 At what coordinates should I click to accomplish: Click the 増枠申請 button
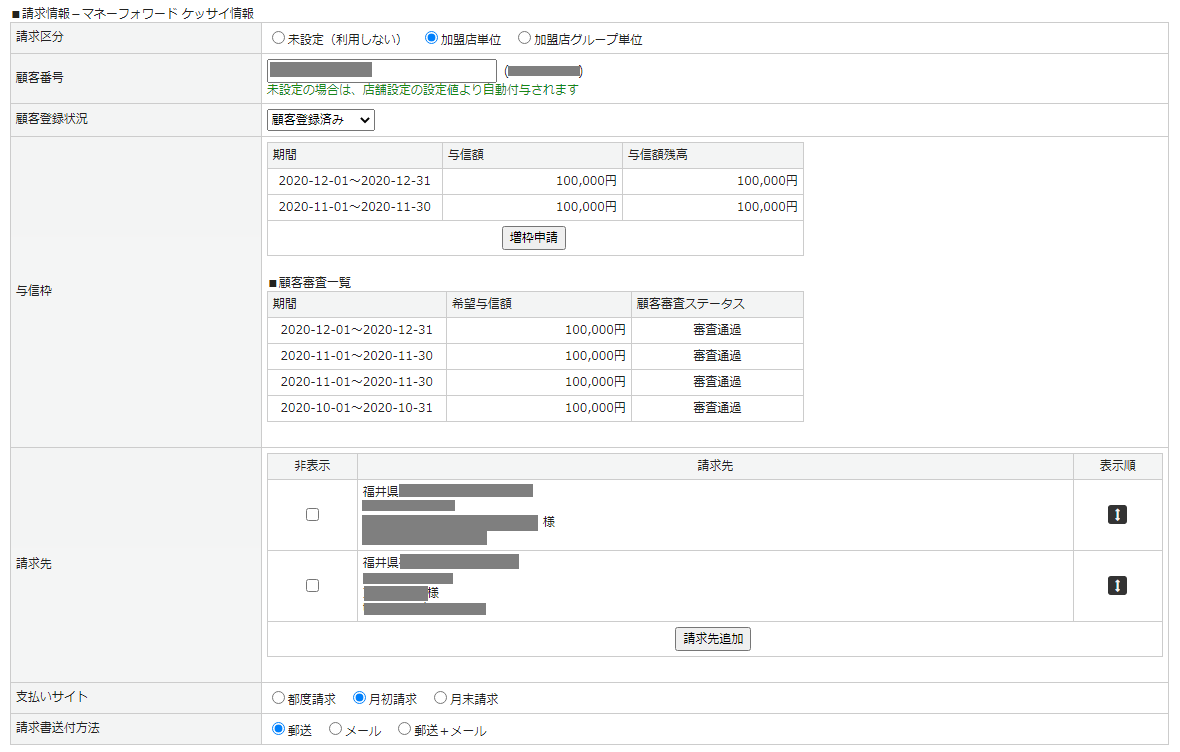coord(534,238)
